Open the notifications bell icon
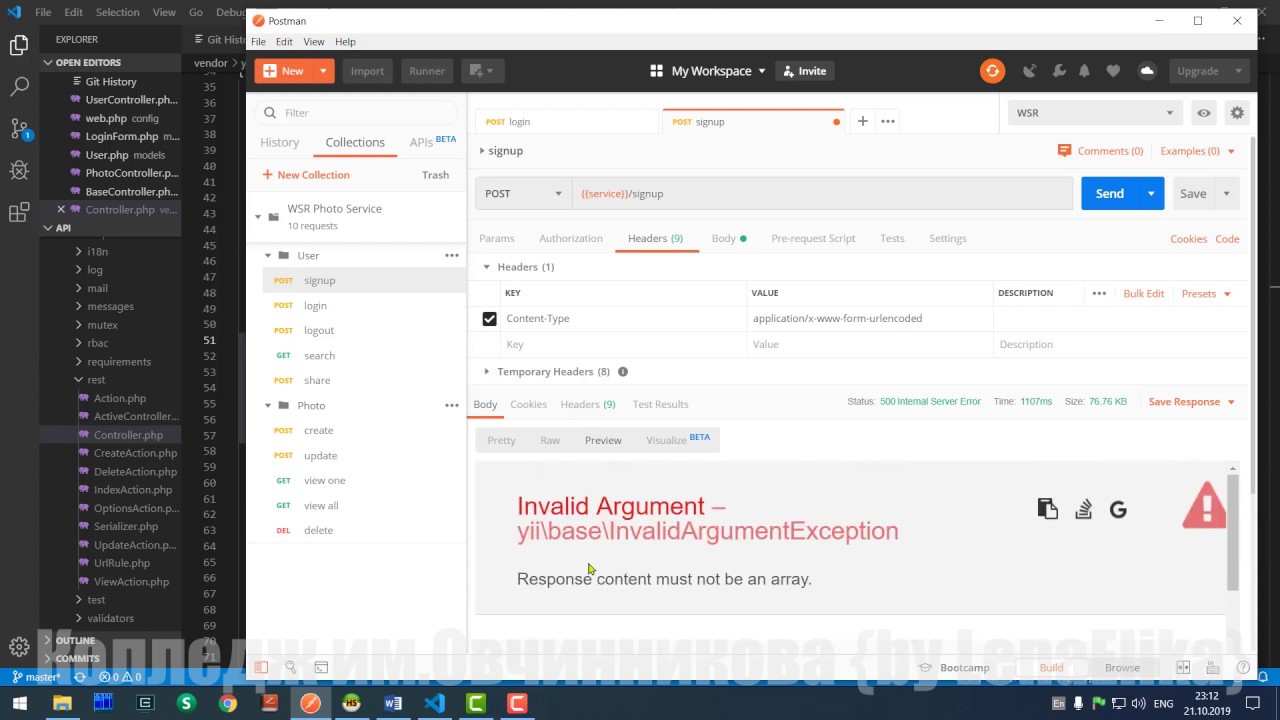The width and height of the screenshot is (1280, 720). (x=1085, y=71)
